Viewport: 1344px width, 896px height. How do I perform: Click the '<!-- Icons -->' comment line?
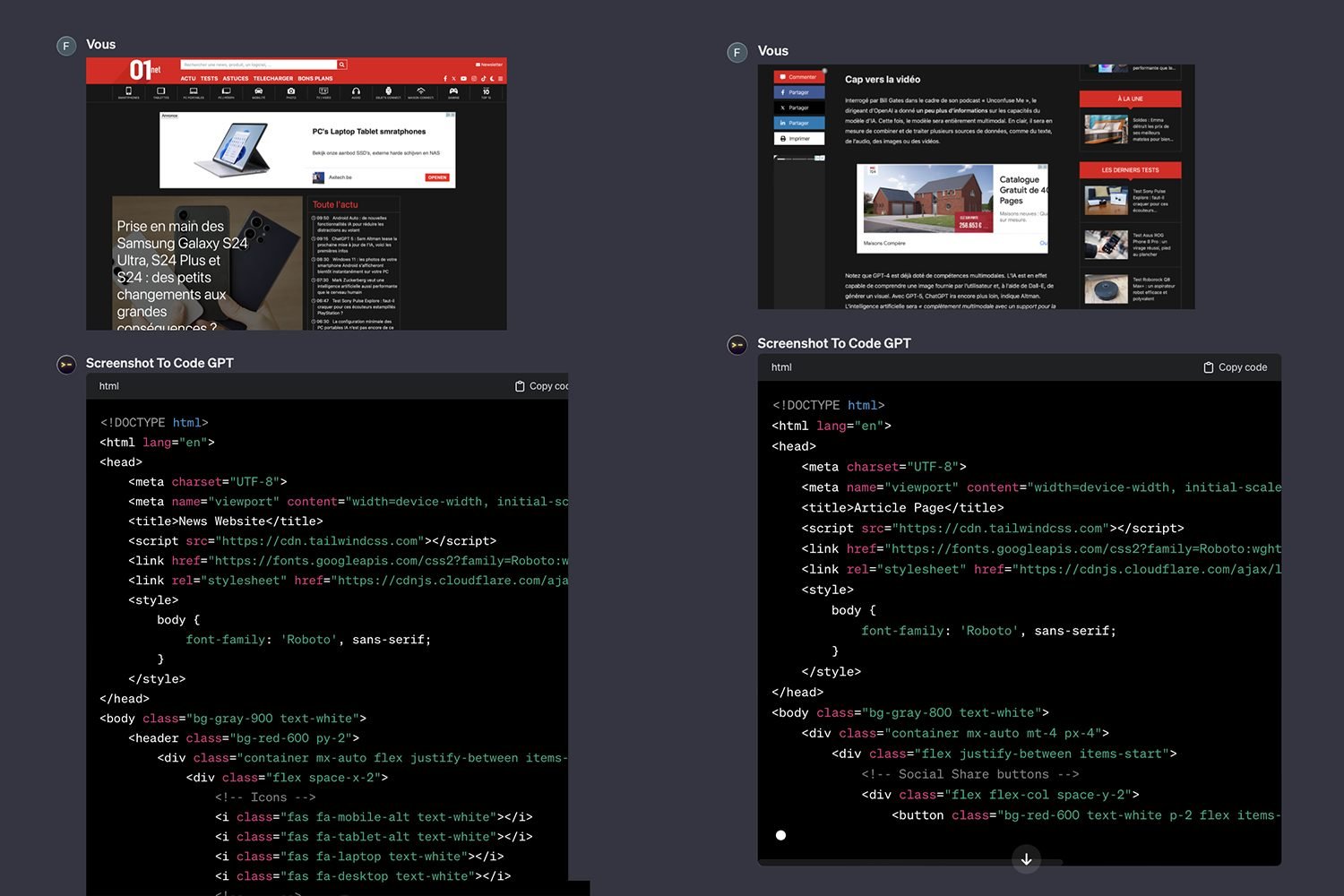point(265,797)
